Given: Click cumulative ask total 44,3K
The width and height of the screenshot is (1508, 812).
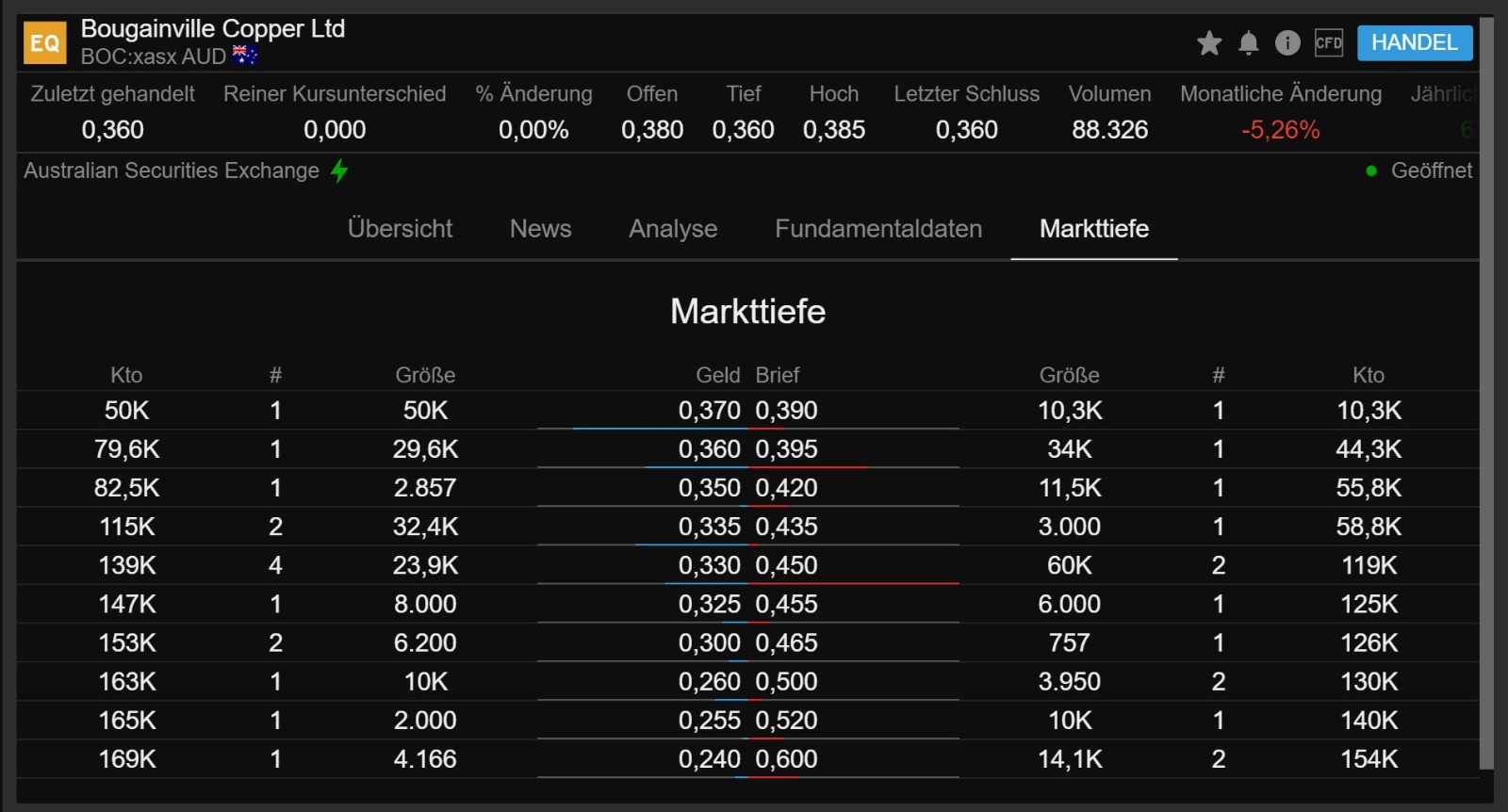Looking at the screenshot, I should click(x=1369, y=449).
